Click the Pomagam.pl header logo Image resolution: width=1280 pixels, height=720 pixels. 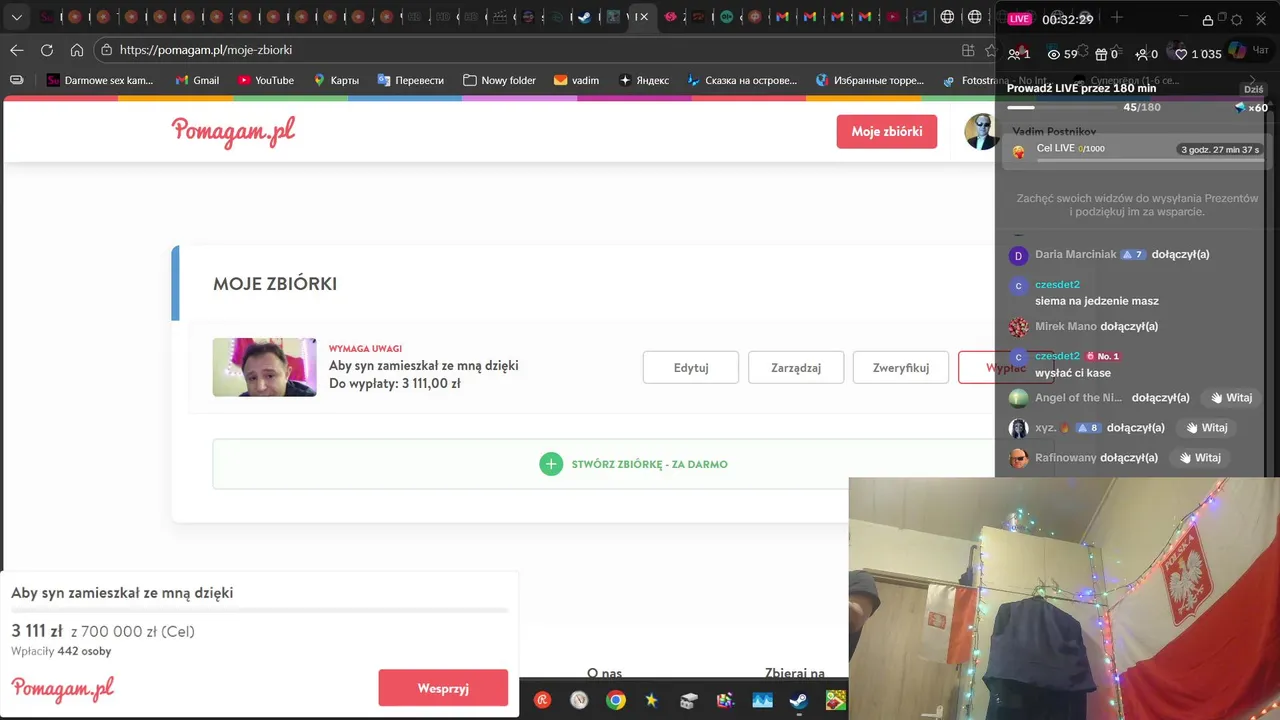[233, 132]
